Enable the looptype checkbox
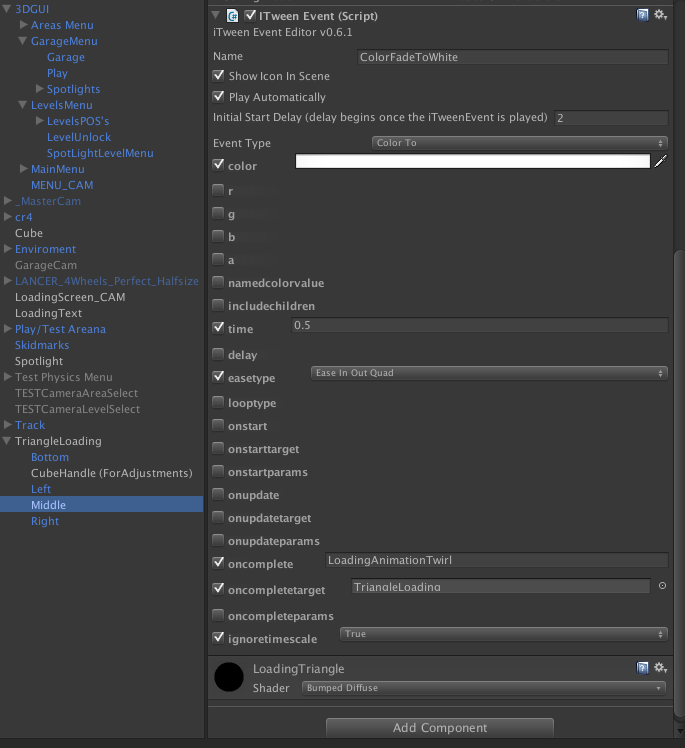The image size is (685, 748). [x=218, y=402]
